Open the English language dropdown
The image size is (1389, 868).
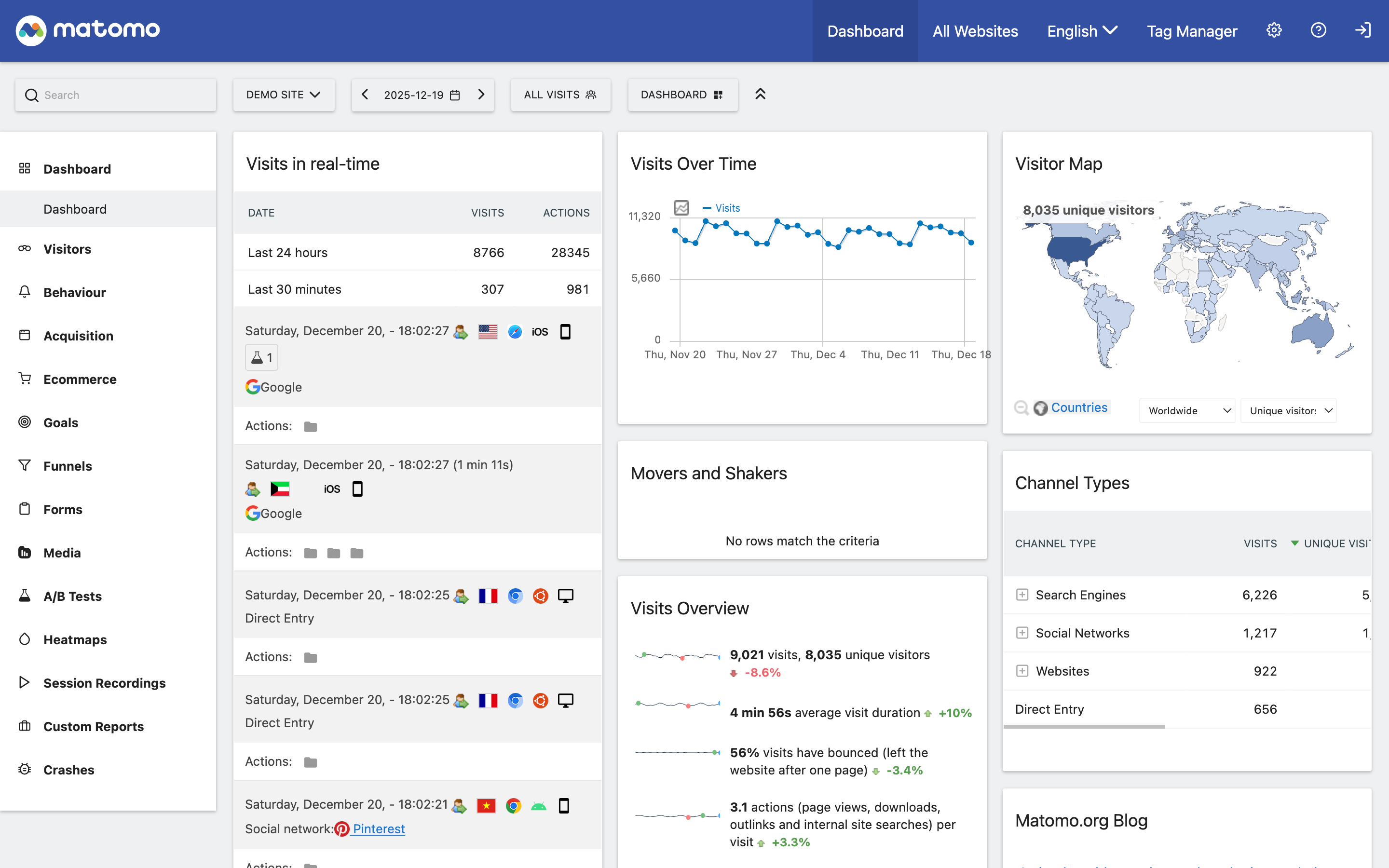pyautogui.click(x=1082, y=31)
